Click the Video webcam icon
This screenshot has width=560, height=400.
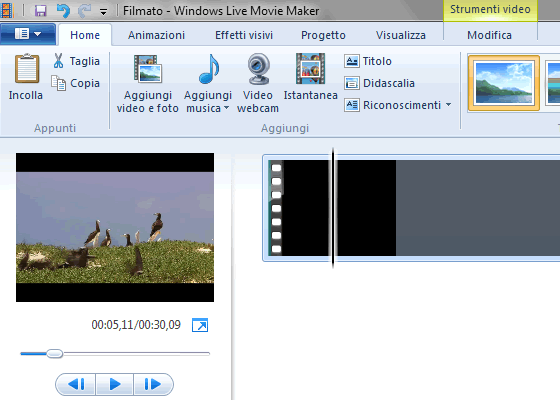pyautogui.click(x=259, y=69)
